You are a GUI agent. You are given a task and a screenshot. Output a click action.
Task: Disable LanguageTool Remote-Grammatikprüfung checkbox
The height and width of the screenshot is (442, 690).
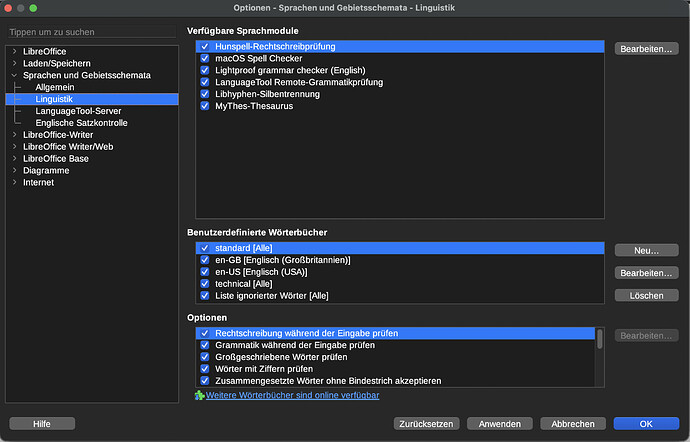(x=204, y=82)
